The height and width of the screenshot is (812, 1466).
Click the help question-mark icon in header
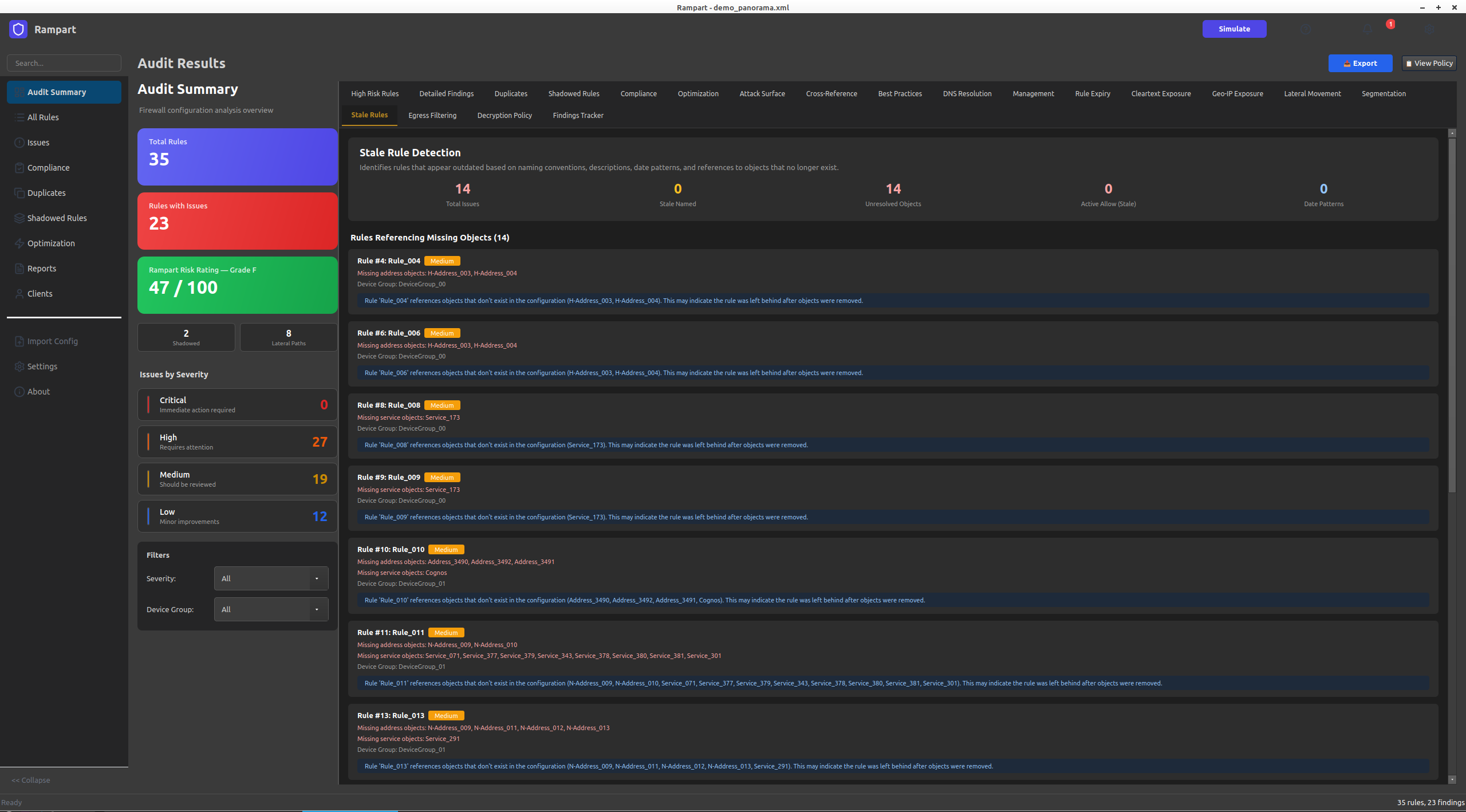pyautogui.click(x=1306, y=29)
